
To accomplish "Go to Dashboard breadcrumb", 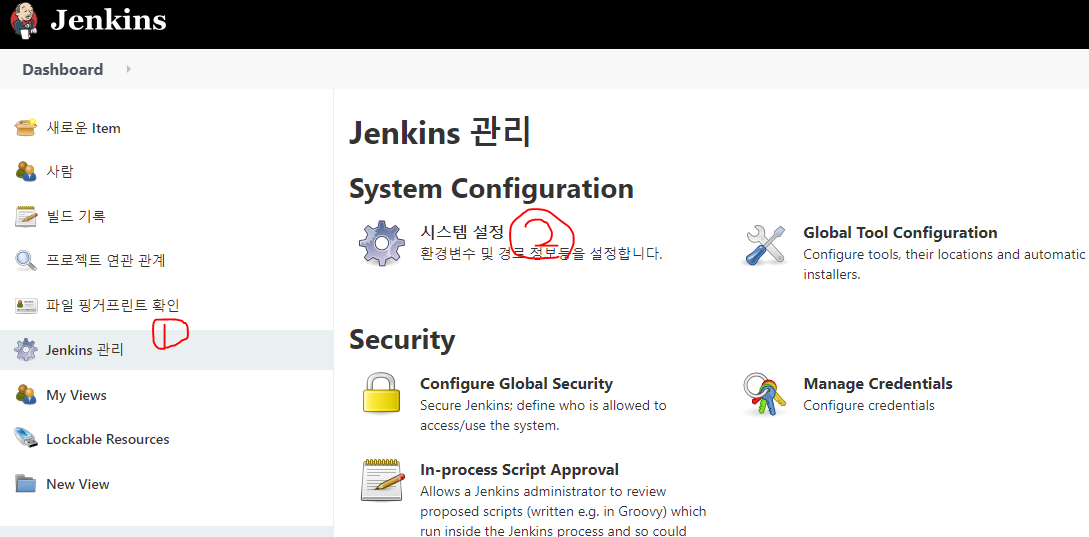I will click(63, 69).
